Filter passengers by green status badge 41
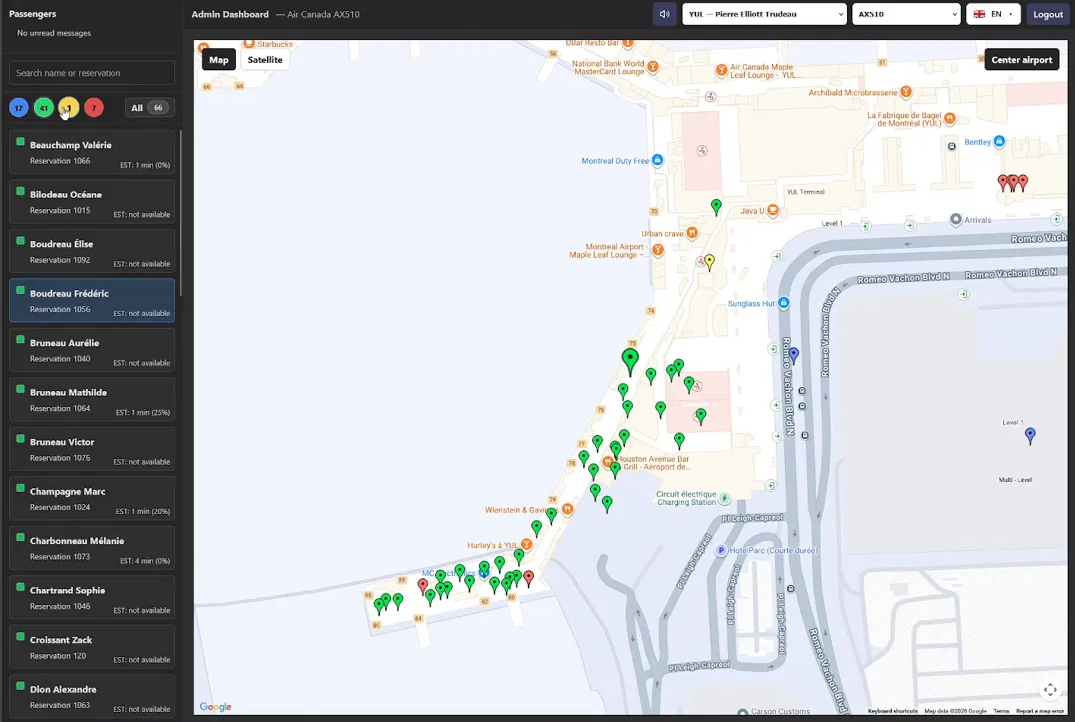 [x=44, y=108]
